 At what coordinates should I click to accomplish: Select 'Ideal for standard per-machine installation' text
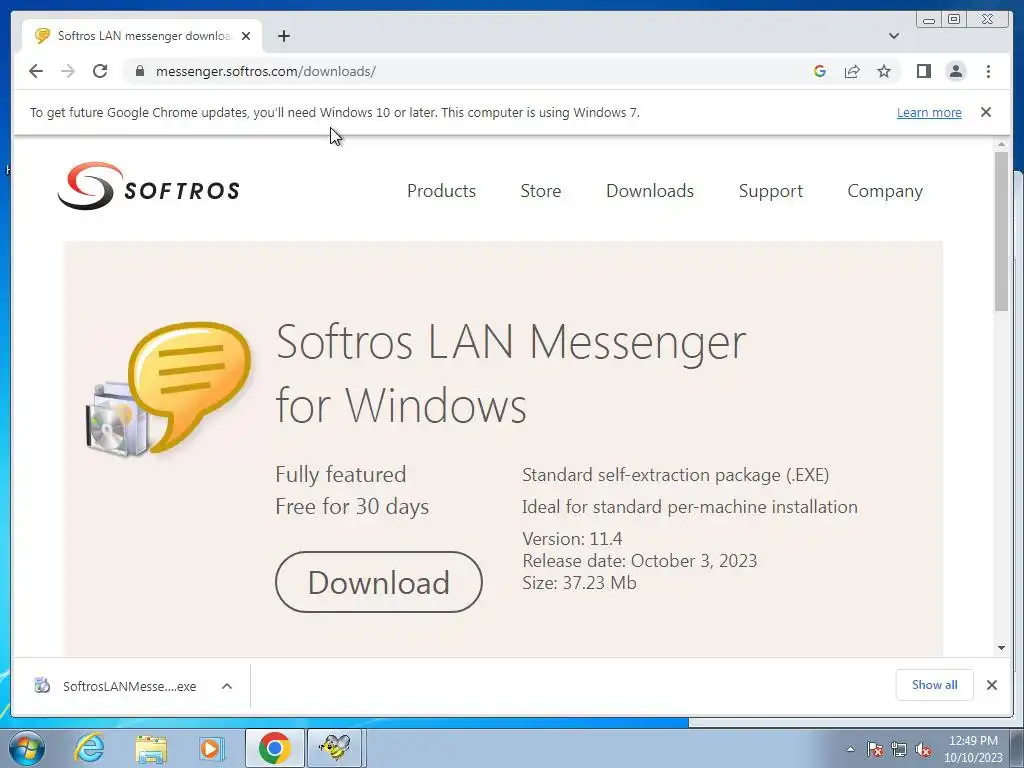690,507
